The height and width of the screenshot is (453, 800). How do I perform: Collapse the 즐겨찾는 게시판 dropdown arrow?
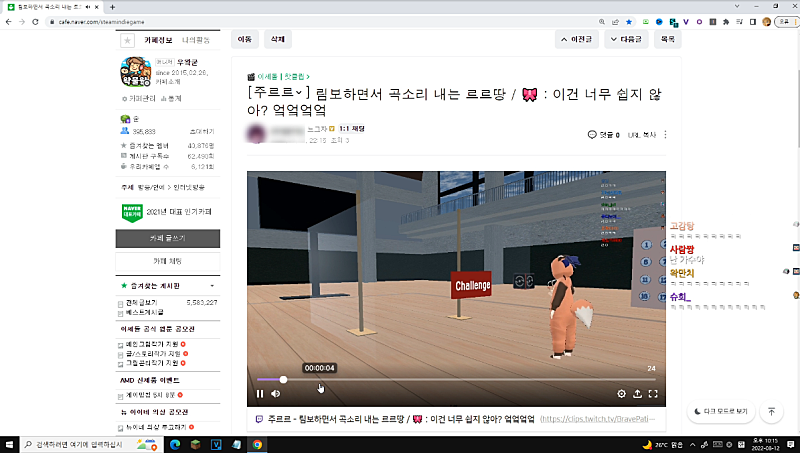point(212,286)
